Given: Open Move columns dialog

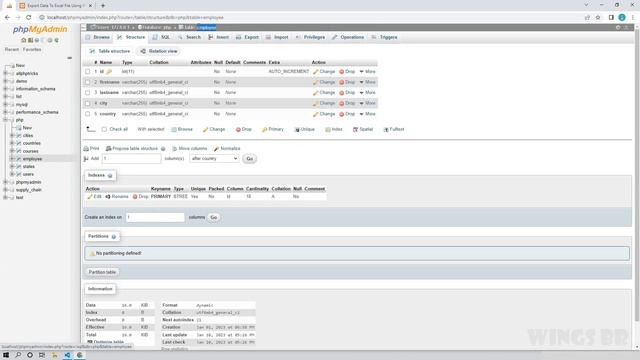Looking at the screenshot, I should point(189,149).
